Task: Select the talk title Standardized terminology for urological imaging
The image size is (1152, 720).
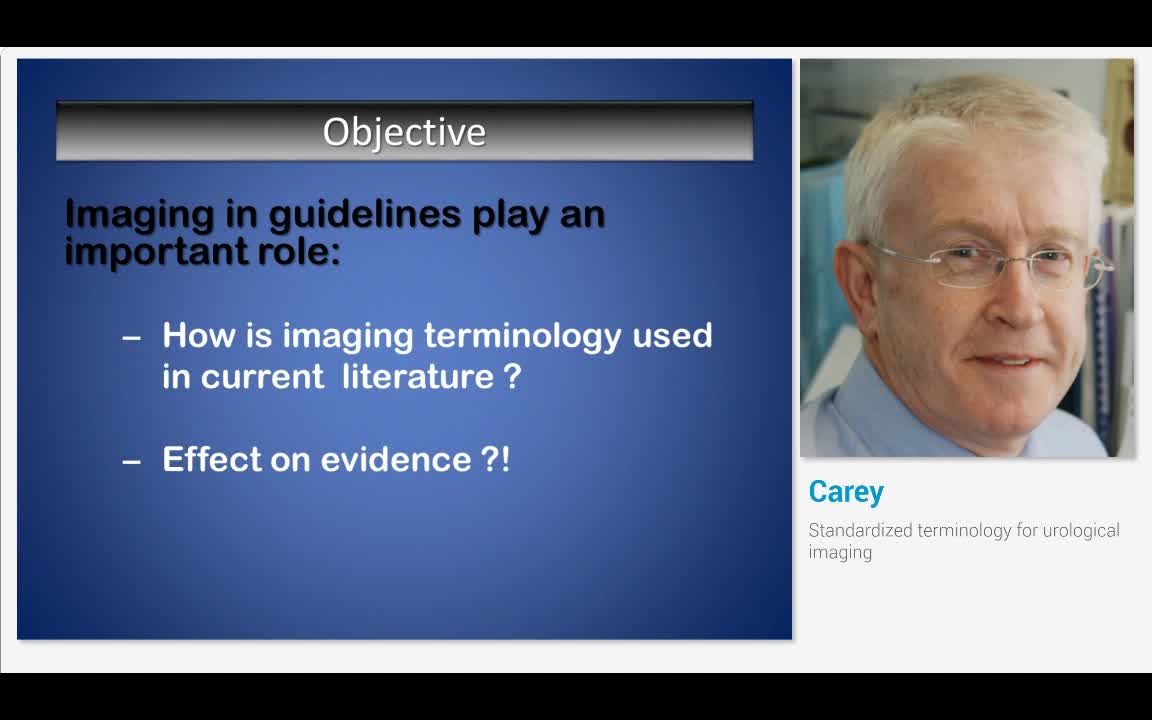Action: (963, 541)
